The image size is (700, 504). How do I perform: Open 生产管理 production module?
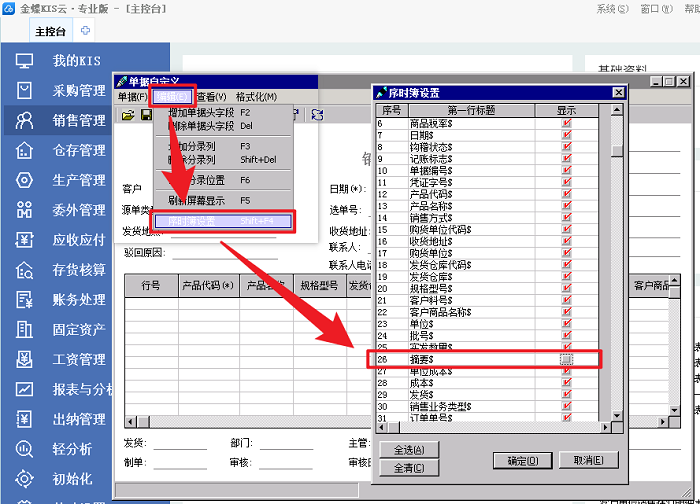click(x=78, y=181)
